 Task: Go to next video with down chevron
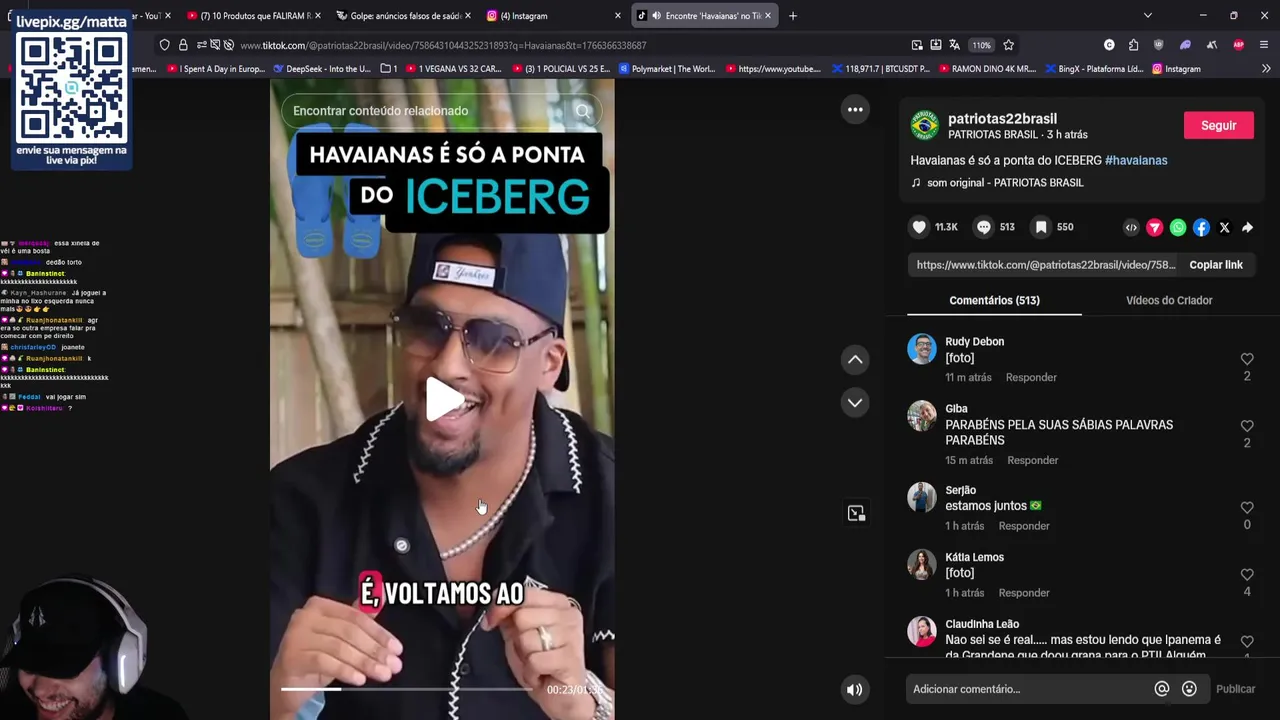point(855,403)
